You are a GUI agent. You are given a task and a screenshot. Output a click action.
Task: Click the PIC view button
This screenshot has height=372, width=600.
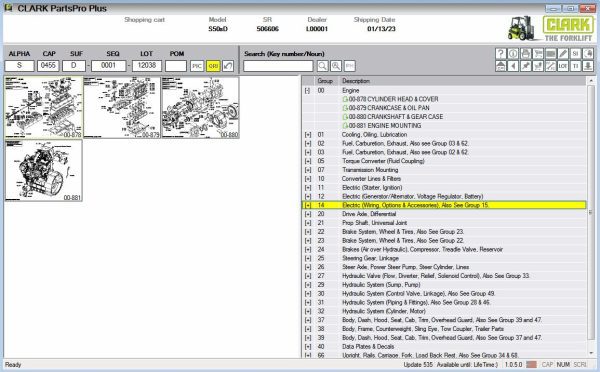pos(197,66)
